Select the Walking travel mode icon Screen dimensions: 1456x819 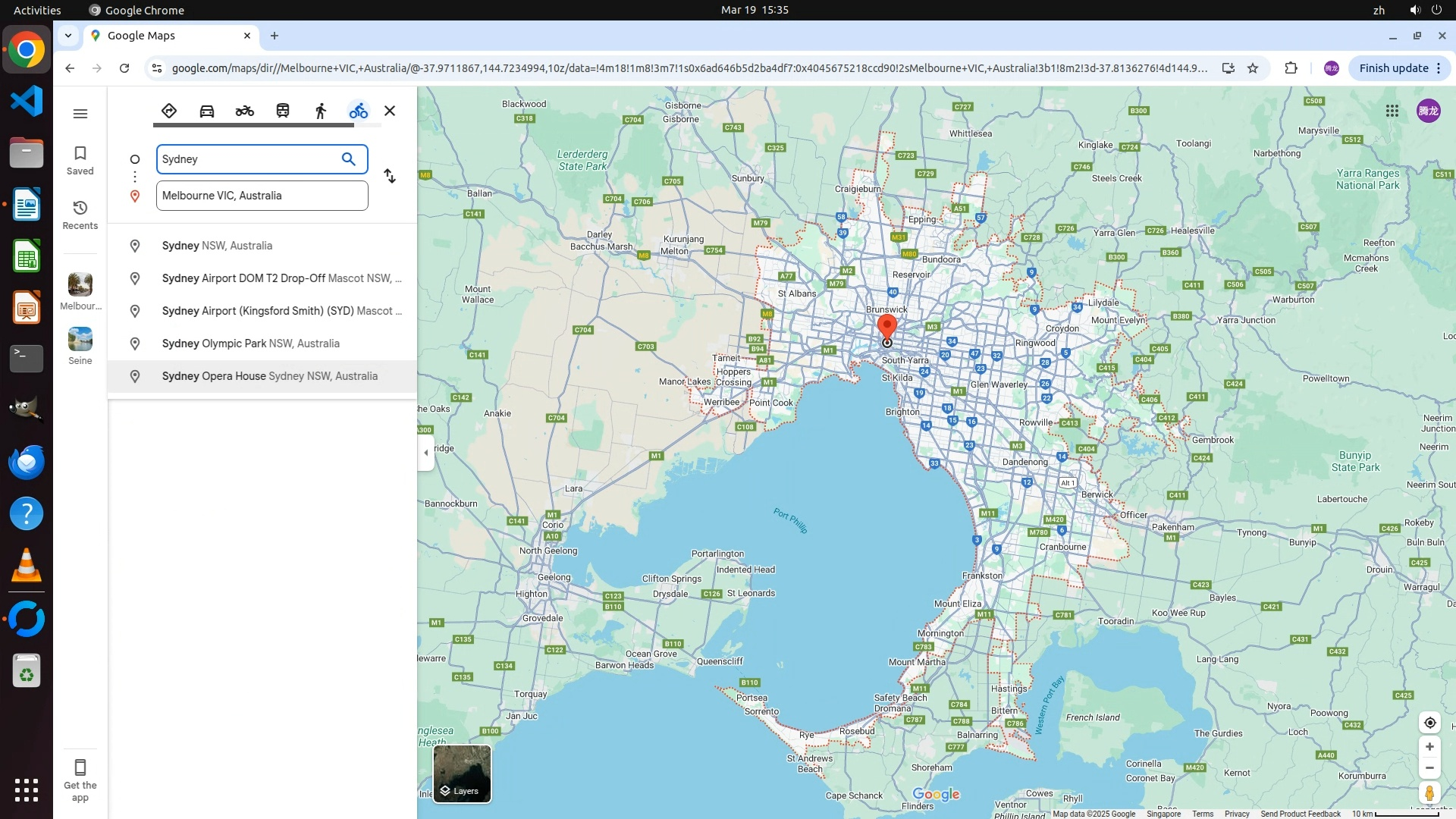coord(321,111)
